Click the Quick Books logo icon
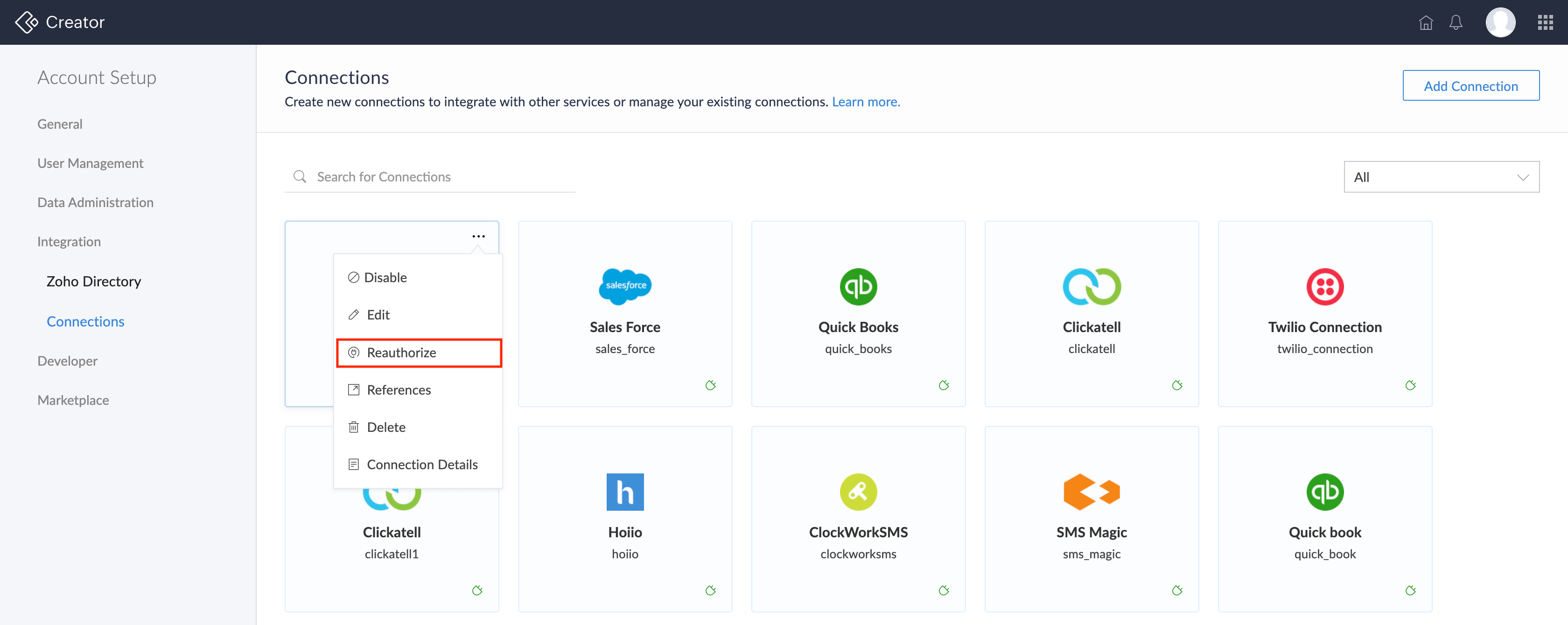1568x625 pixels. click(858, 287)
